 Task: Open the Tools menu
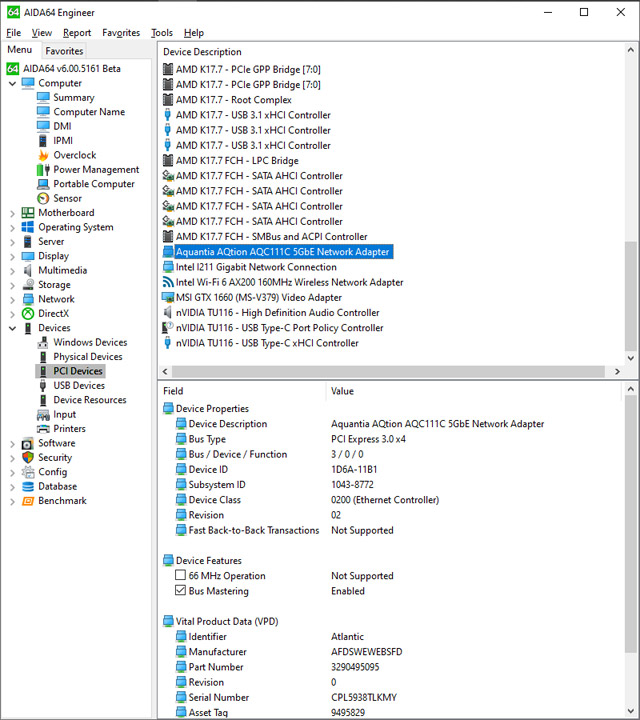point(162,33)
